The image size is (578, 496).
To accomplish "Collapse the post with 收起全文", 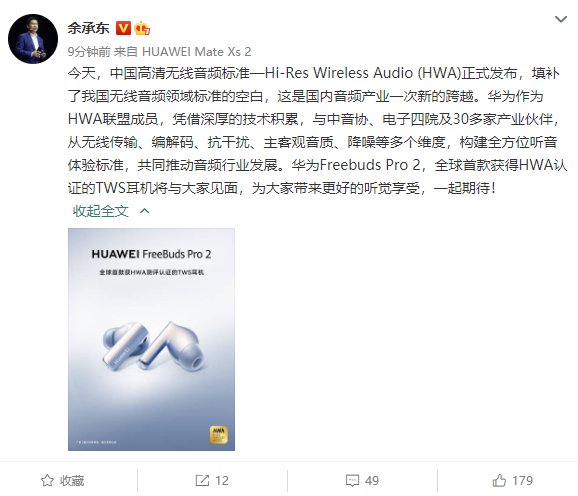I will (x=101, y=211).
